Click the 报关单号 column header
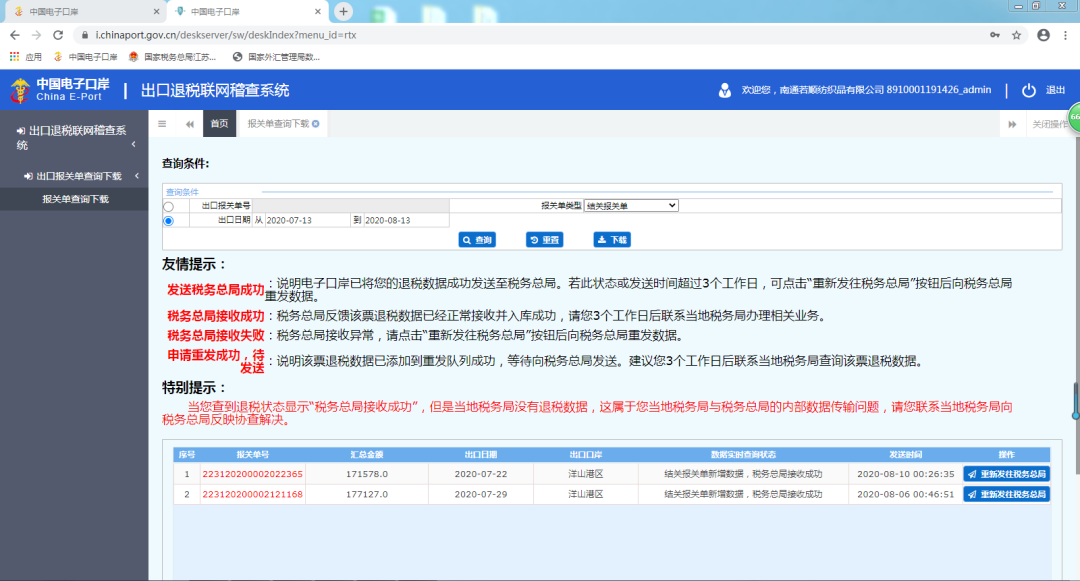Screen dimensions: 1080x581 252,455
